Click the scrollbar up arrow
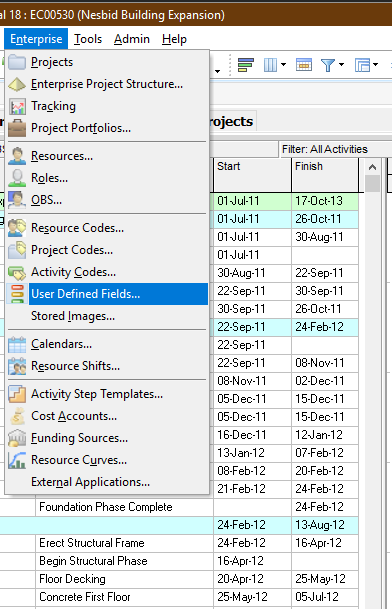 (x=372, y=167)
